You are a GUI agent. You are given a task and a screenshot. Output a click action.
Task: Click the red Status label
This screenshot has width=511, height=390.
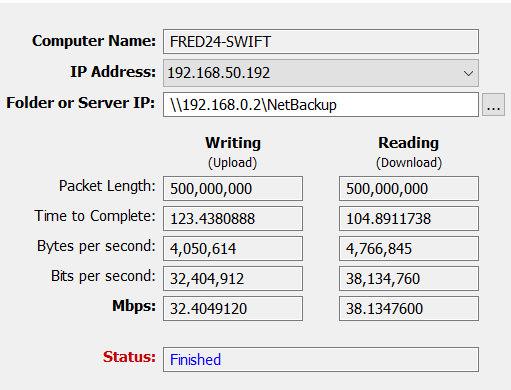click(x=129, y=357)
